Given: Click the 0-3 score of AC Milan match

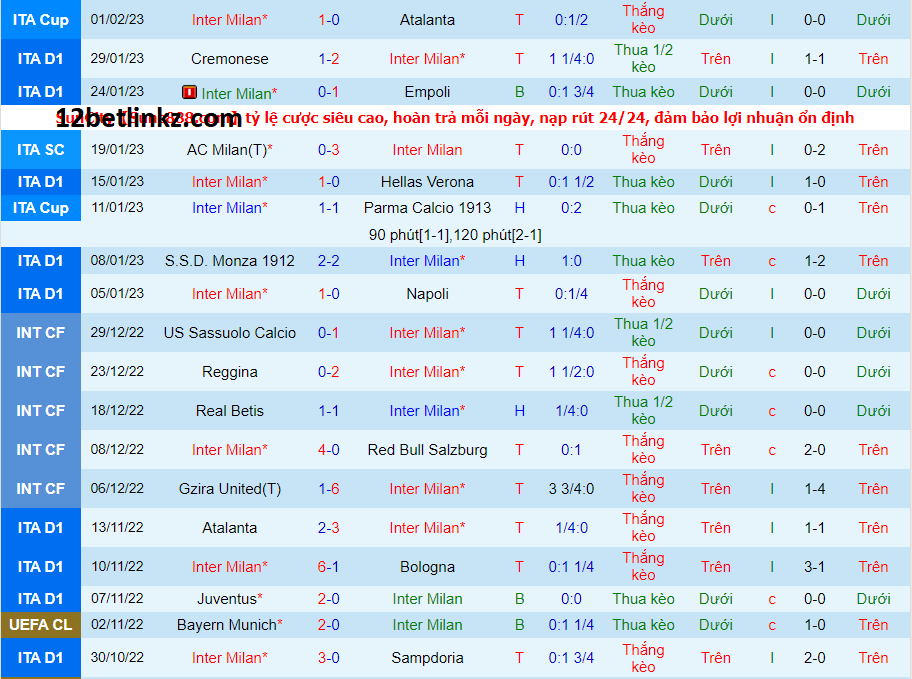Looking at the screenshot, I should [328, 150].
